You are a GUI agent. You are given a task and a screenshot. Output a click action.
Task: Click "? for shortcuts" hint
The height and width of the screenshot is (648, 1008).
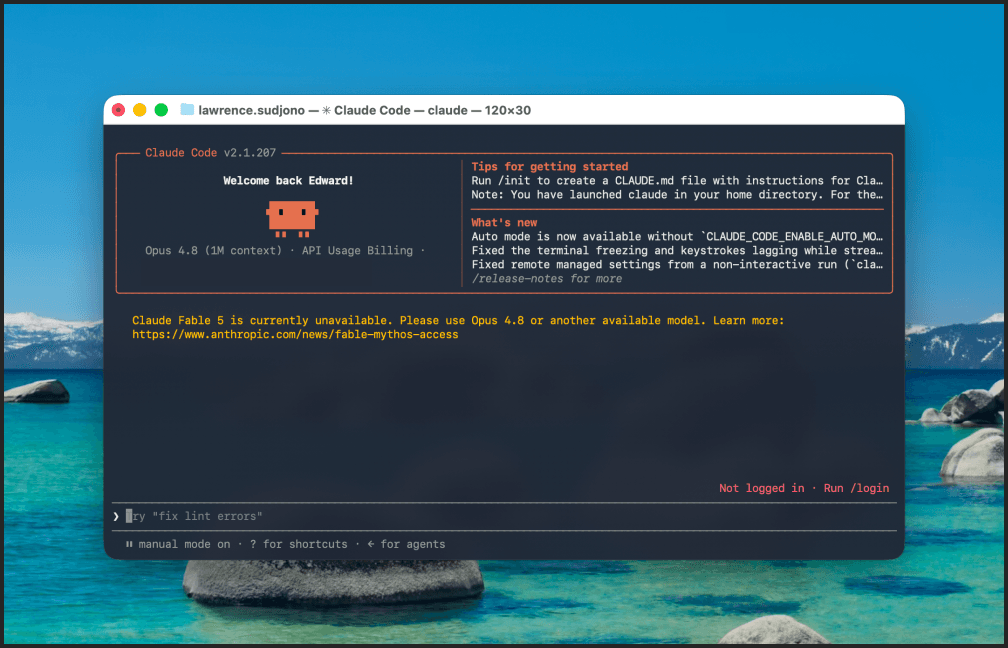298,544
